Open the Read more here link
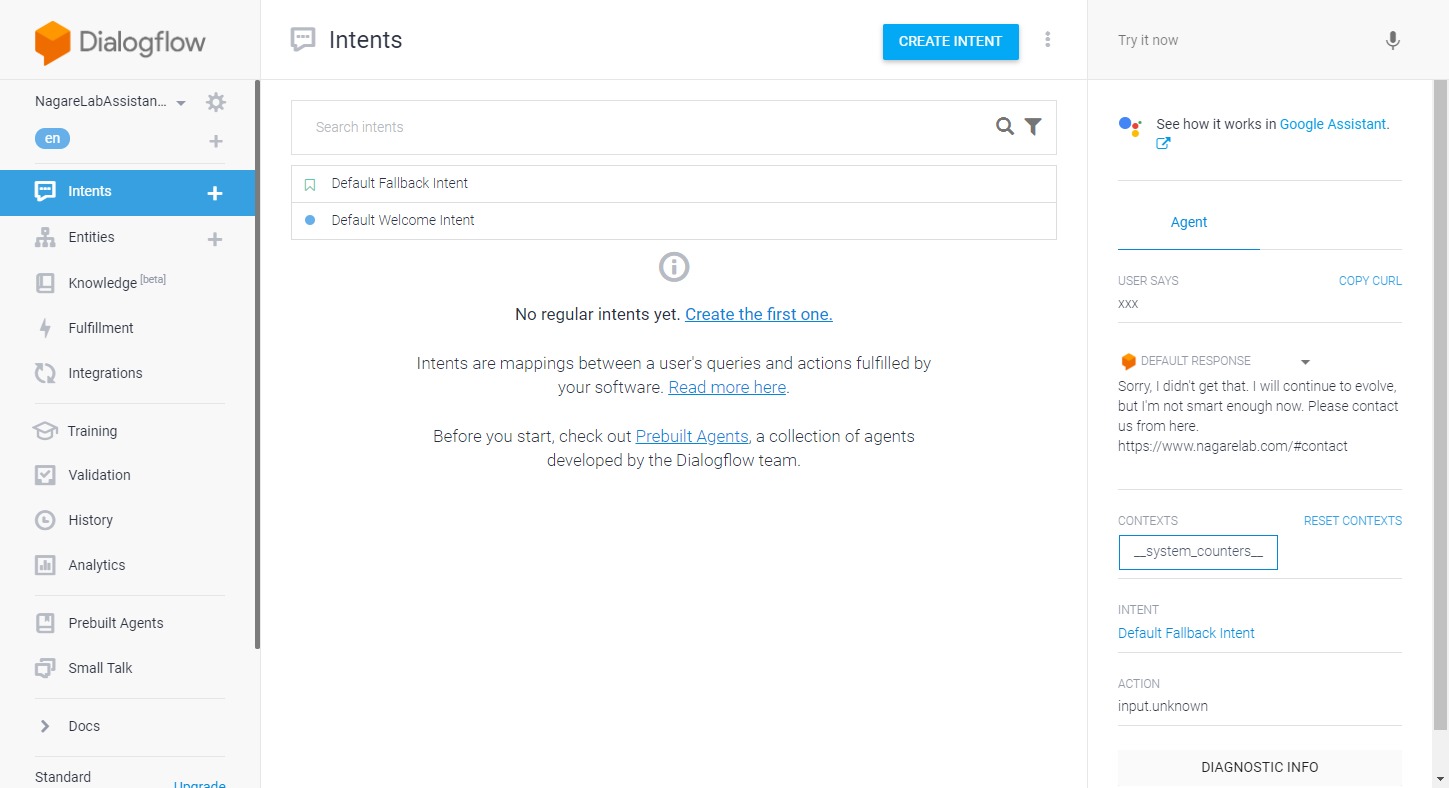Screen dimensions: 1449x788 coord(727,387)
